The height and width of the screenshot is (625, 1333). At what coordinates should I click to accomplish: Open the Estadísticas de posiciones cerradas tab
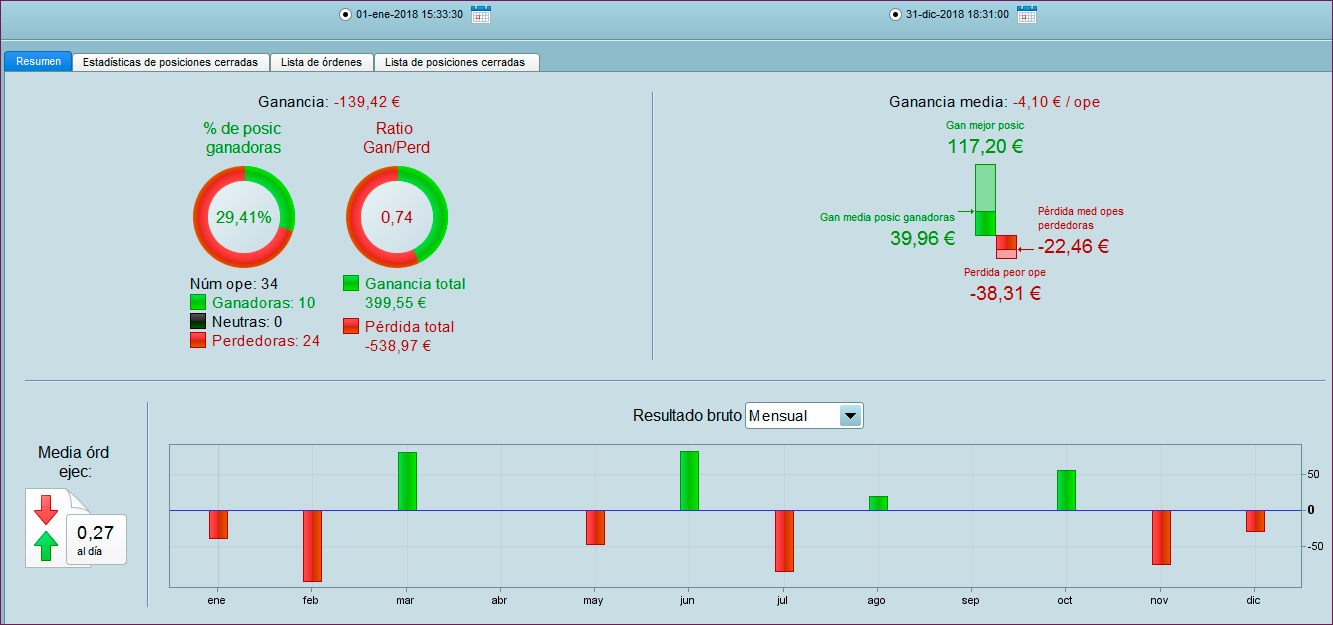point(171,61)
